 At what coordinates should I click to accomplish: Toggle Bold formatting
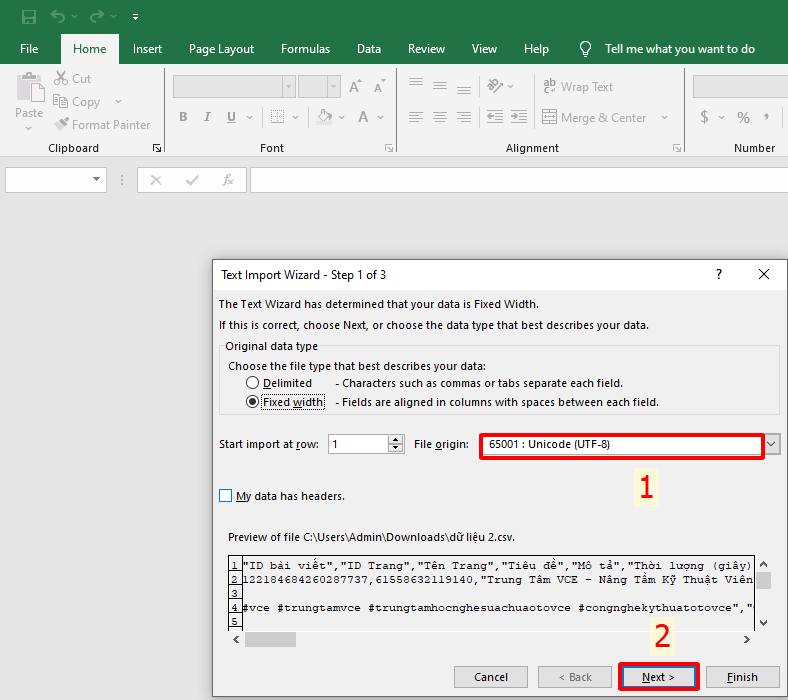click(183, 117)
